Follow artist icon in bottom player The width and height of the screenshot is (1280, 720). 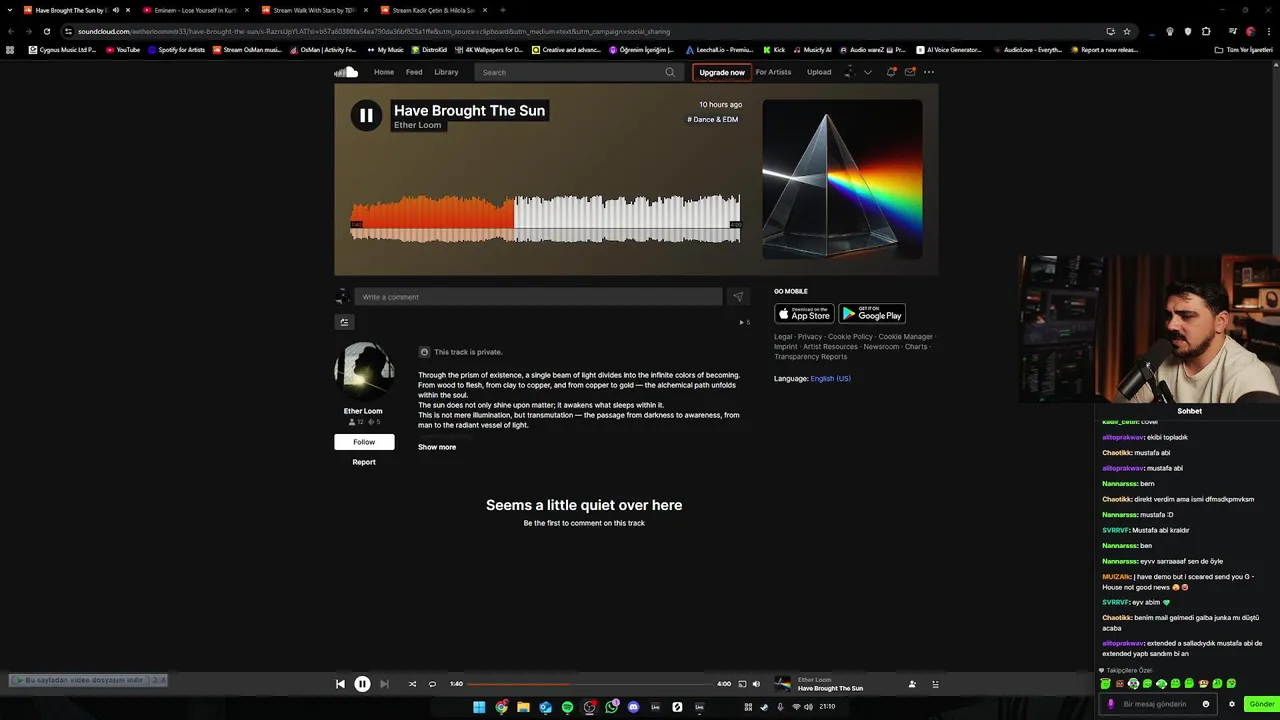(912, 684)
